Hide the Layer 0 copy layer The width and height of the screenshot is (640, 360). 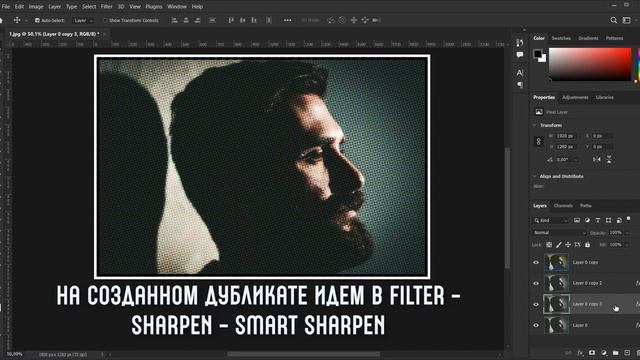click(x=536, y=262)
